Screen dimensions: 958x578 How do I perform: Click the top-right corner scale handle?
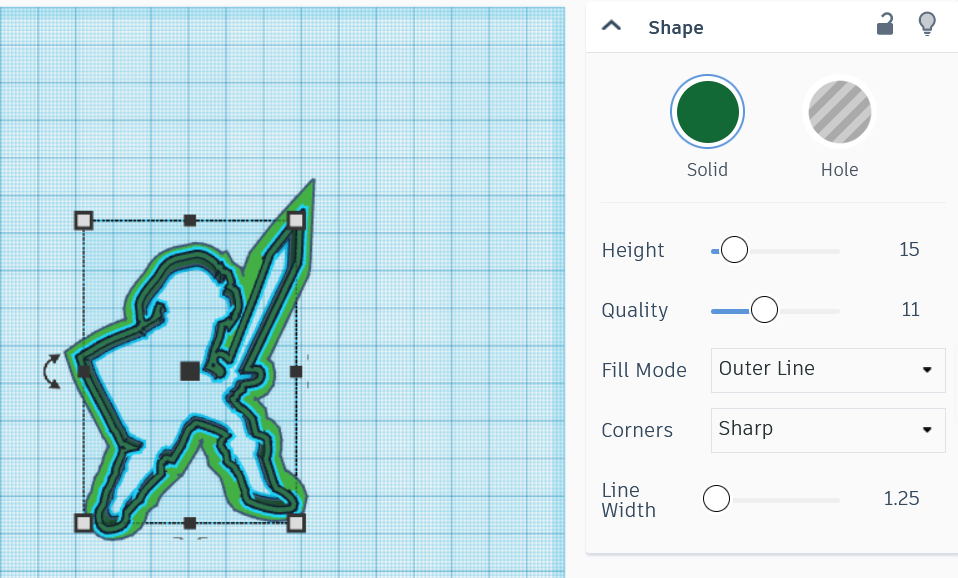[x=296, y=218]
